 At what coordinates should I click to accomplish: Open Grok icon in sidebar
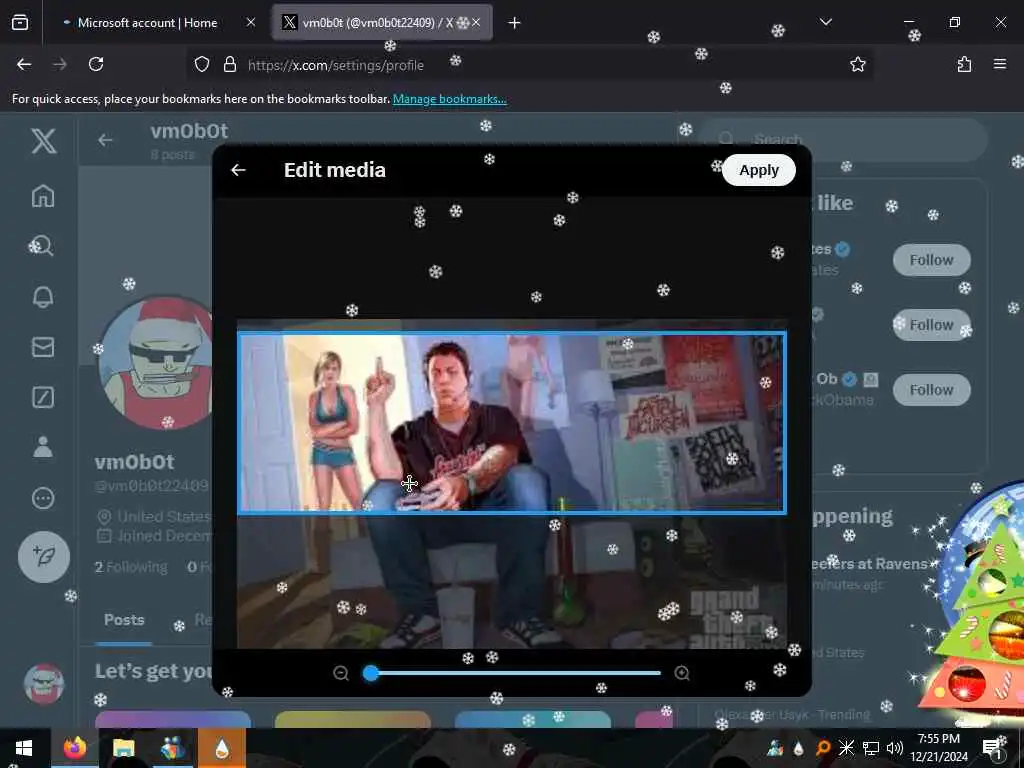pos(43,397)
